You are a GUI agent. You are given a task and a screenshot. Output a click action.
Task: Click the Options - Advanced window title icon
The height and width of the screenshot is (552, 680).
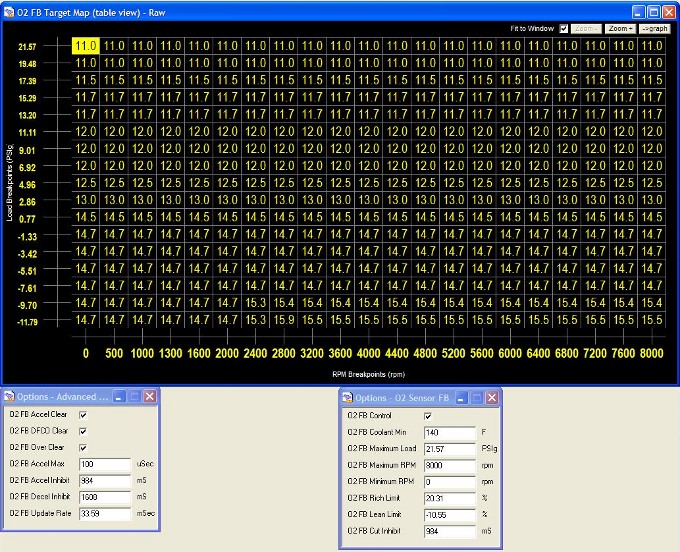coord(9,396)
